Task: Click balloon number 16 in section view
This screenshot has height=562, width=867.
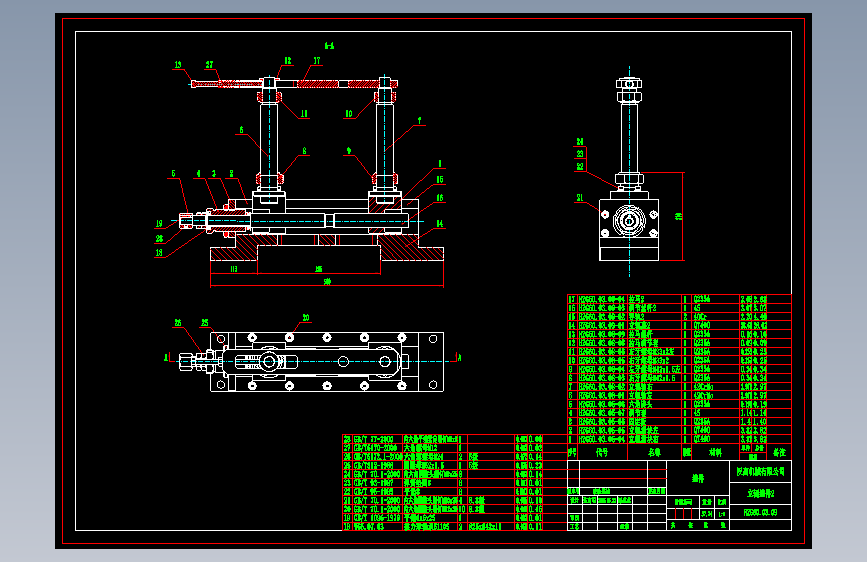Action: (440, 197)
